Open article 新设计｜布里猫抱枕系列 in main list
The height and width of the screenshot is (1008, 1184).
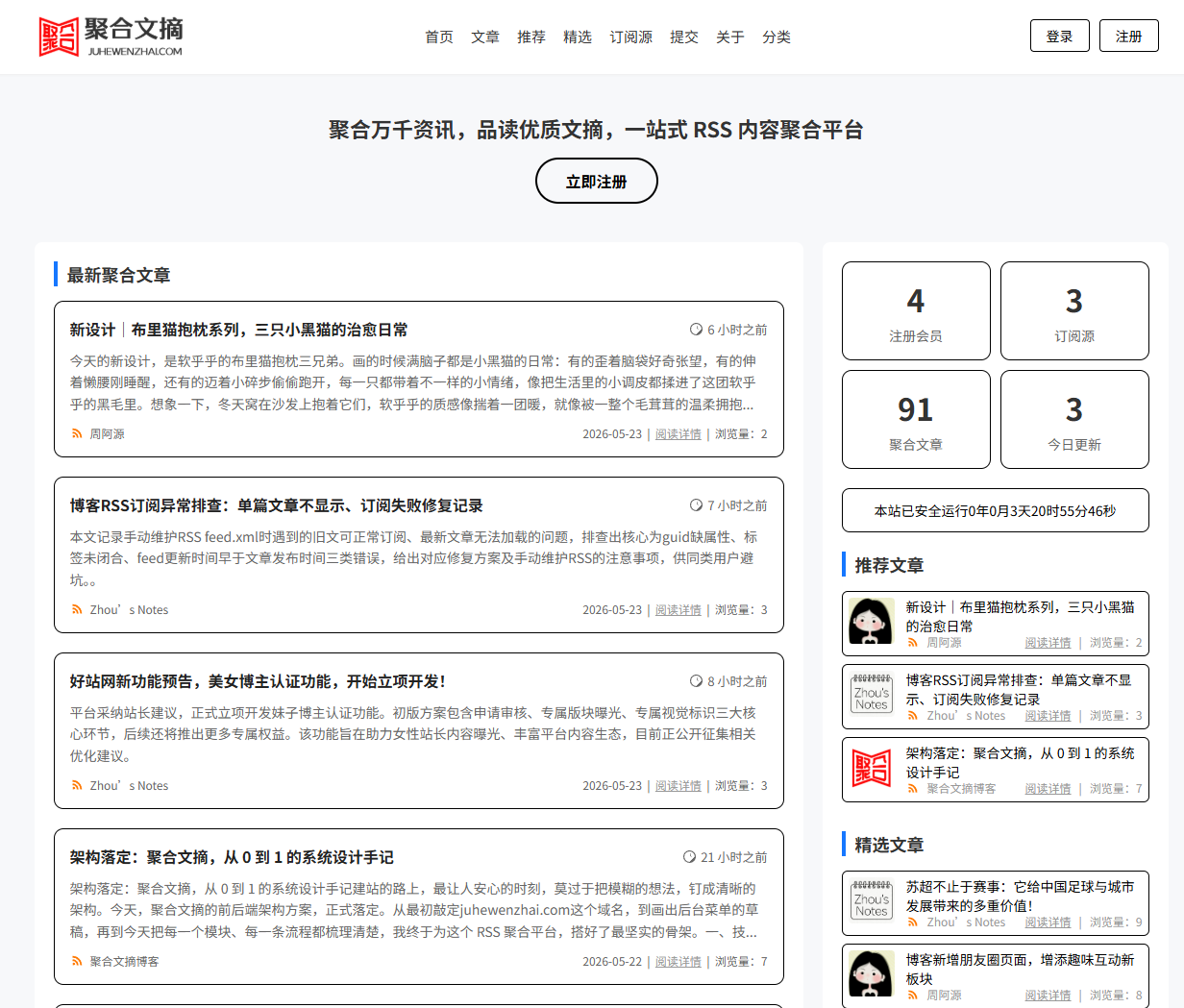pyautogui.click(x=238, y=330)
